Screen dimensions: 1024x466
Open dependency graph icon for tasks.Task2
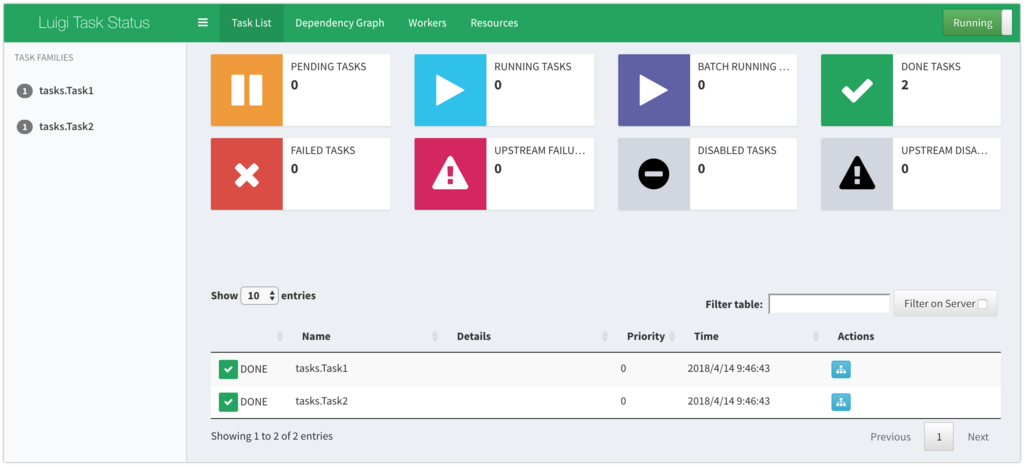840,401
